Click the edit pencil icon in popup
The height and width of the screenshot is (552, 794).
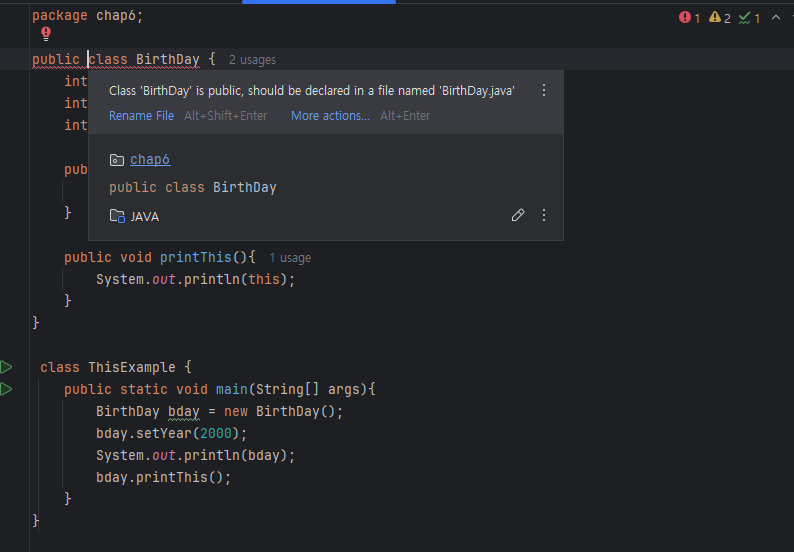coord(518,215)
